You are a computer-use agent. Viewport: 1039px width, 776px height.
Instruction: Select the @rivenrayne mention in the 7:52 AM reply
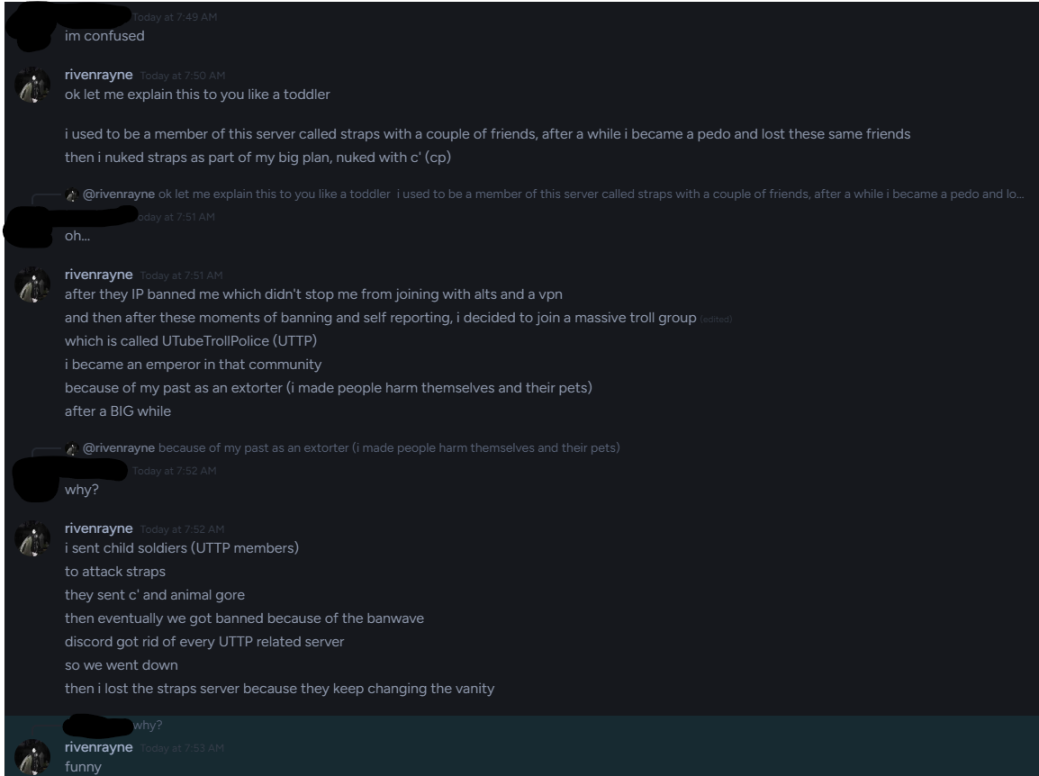[119, 448]
